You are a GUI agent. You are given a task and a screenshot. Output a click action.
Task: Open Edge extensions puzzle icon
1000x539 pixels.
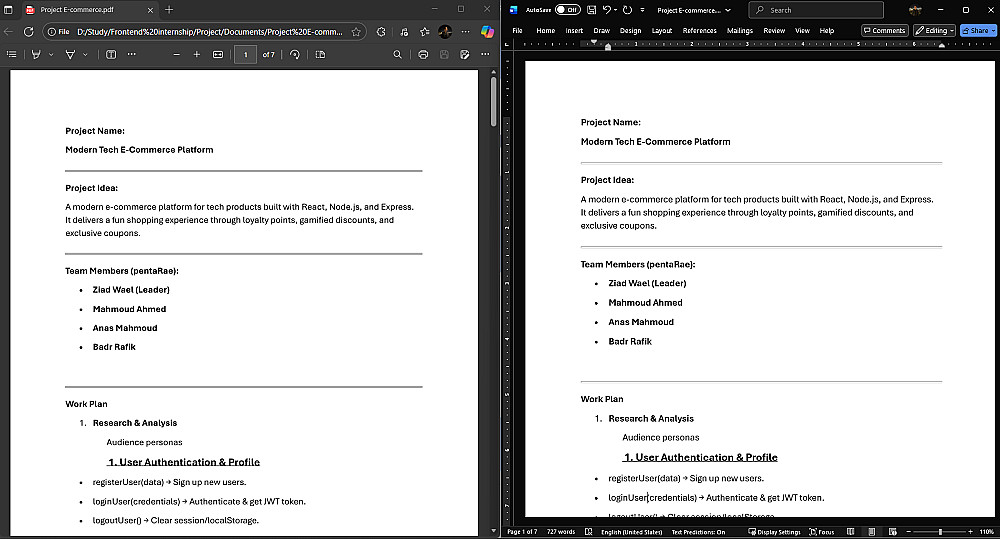click(381, 31)
